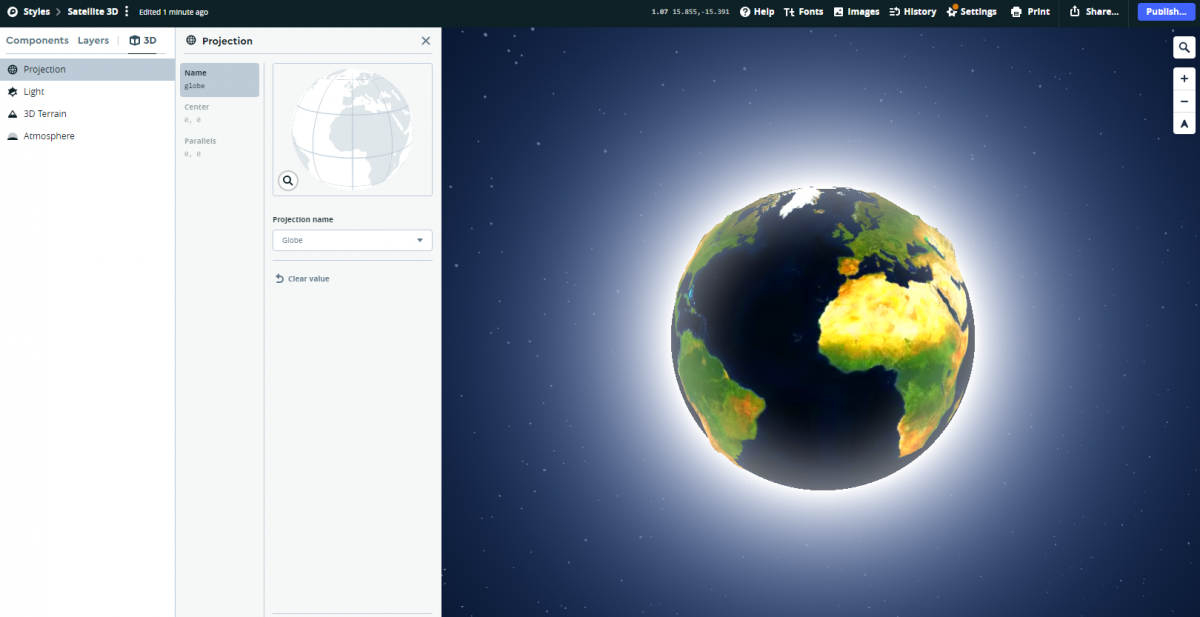
Task: Click Clear value to reset projection
Action: (302, 278)
